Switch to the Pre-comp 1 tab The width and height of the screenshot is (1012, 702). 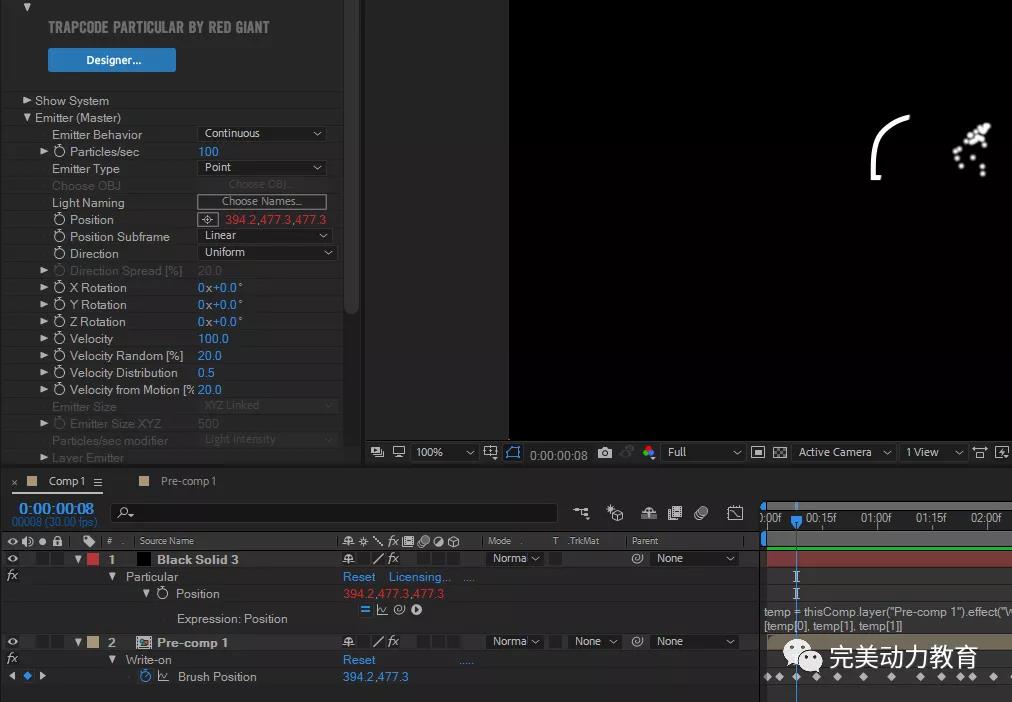(188, 481)
